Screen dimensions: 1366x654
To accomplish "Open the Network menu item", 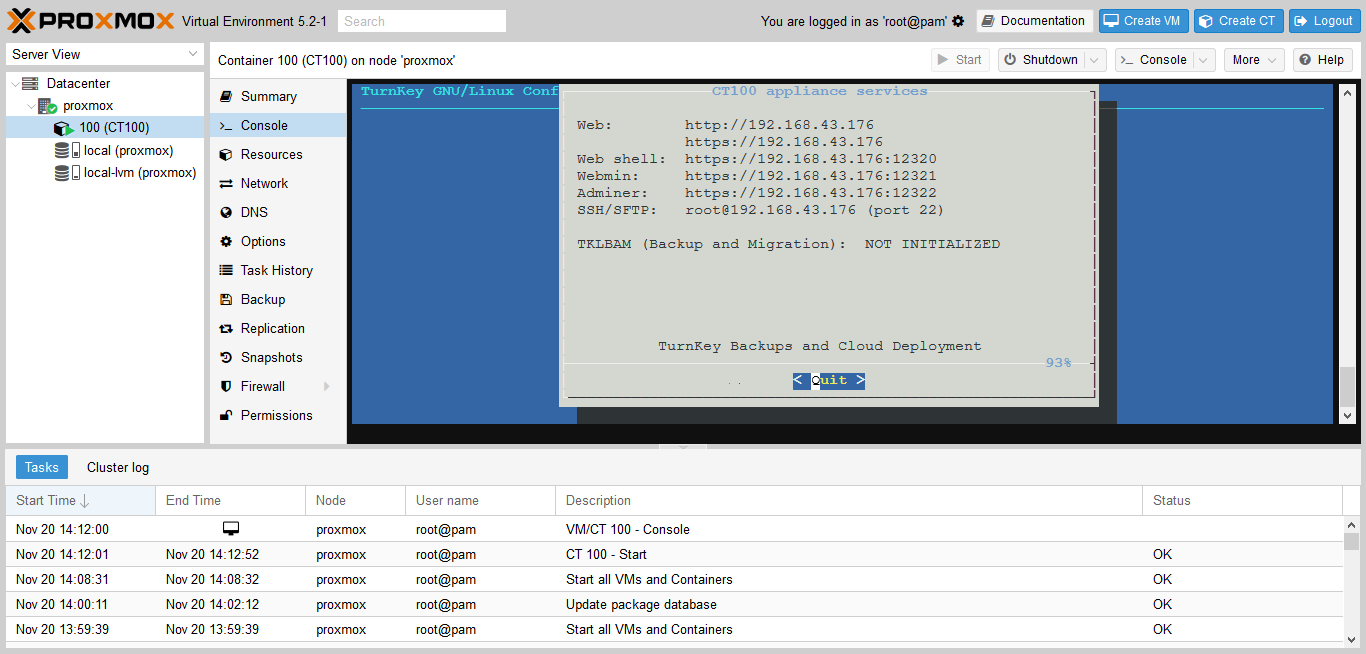I will [278, 184].
